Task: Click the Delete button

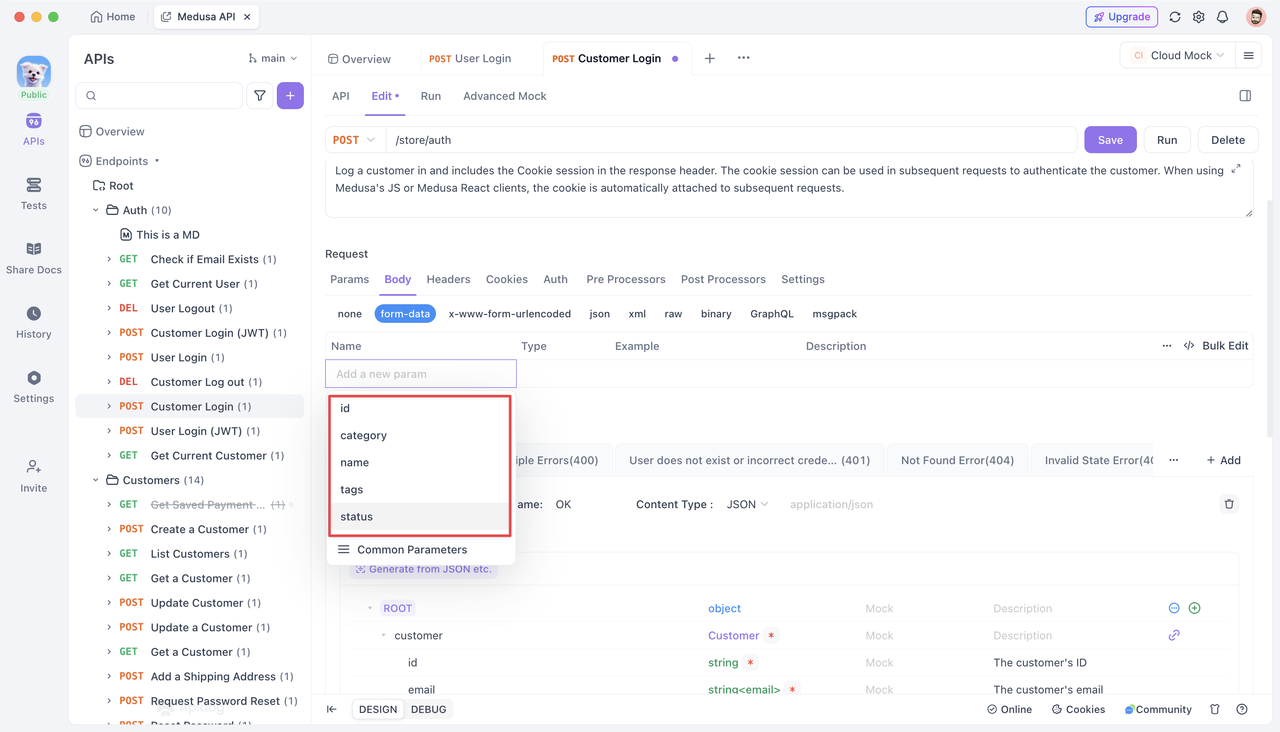Action: point(1228,140)
